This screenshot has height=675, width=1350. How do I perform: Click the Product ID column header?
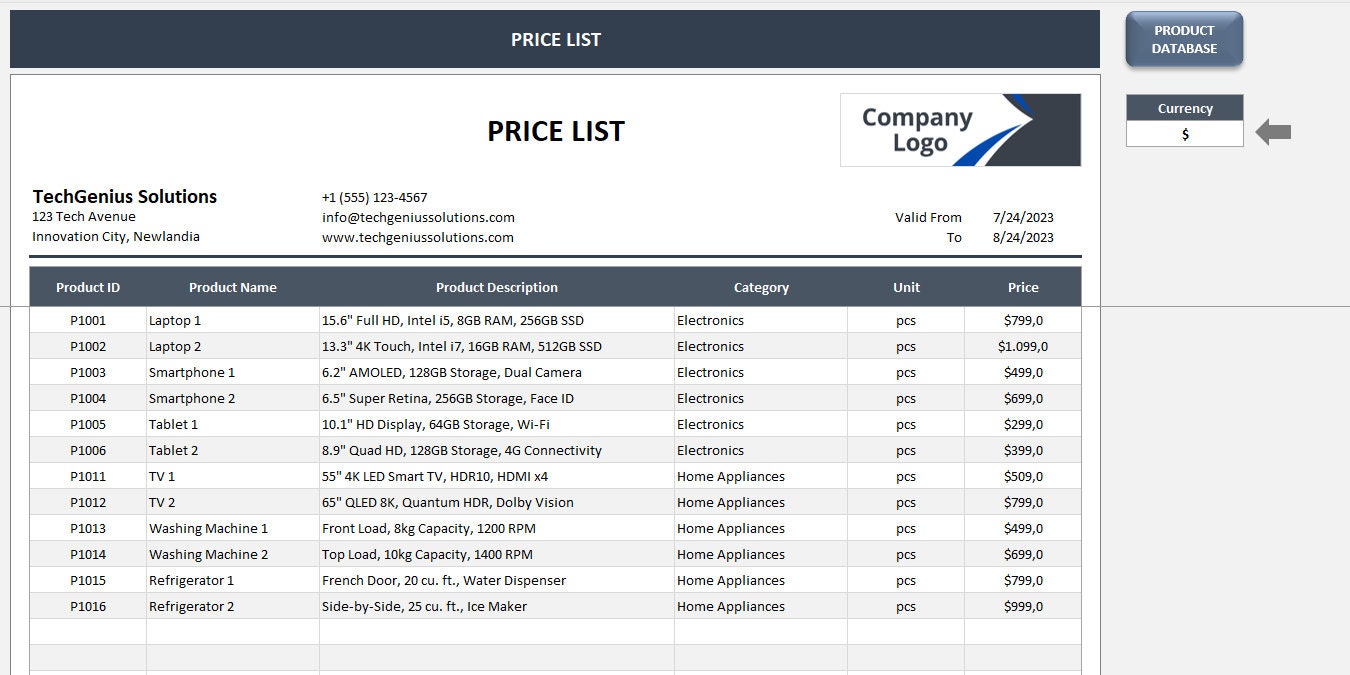point(88,287)
